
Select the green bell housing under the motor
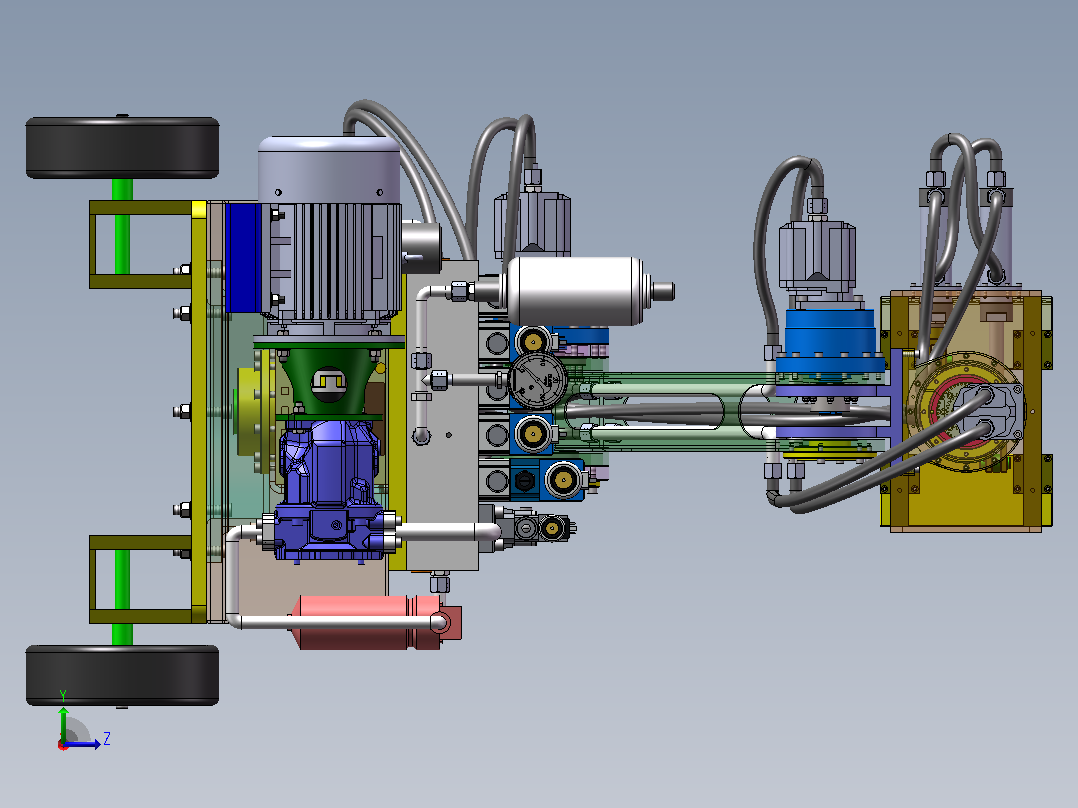point(329,380)
